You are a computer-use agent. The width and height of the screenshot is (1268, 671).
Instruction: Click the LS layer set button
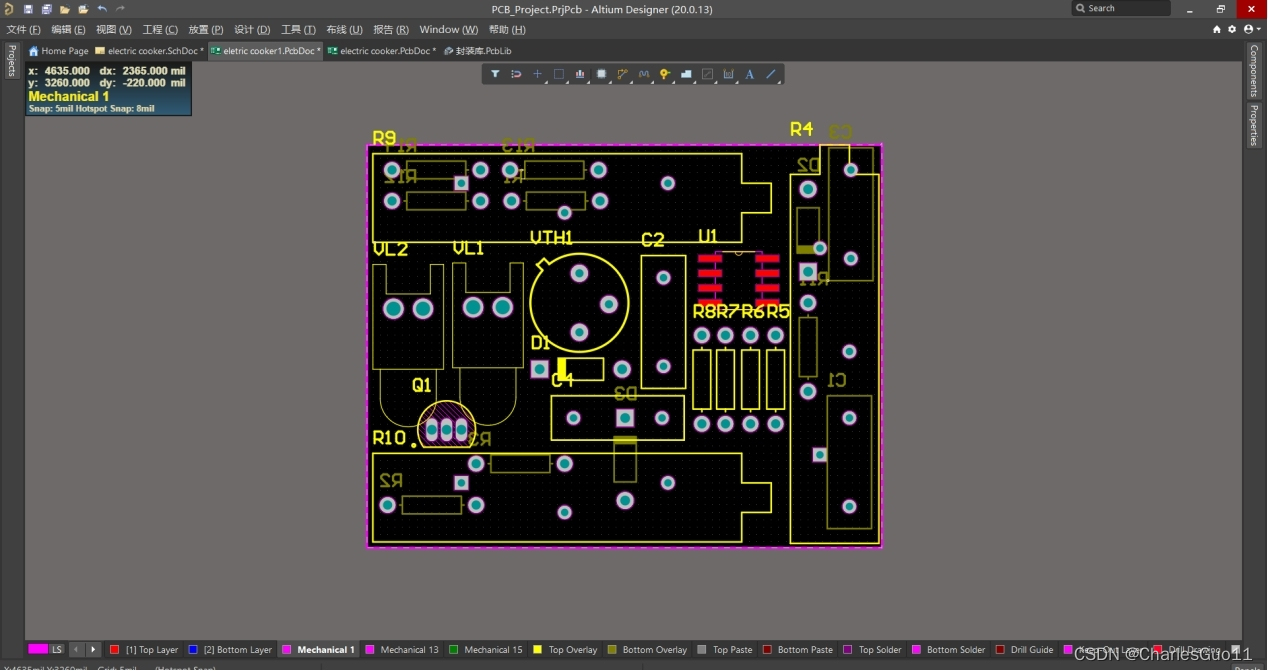click(x=57, y=650)
